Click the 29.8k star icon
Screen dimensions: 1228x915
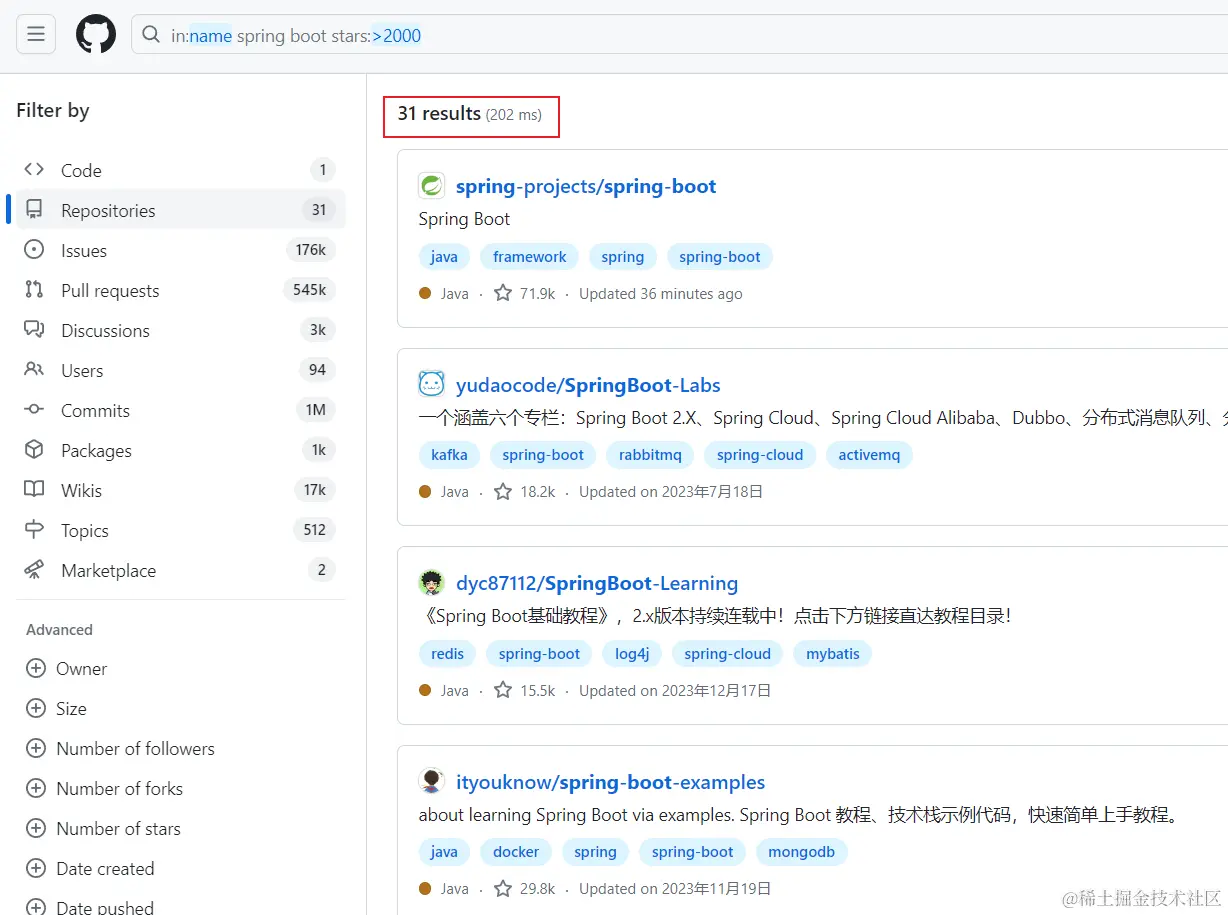(503, 888)
